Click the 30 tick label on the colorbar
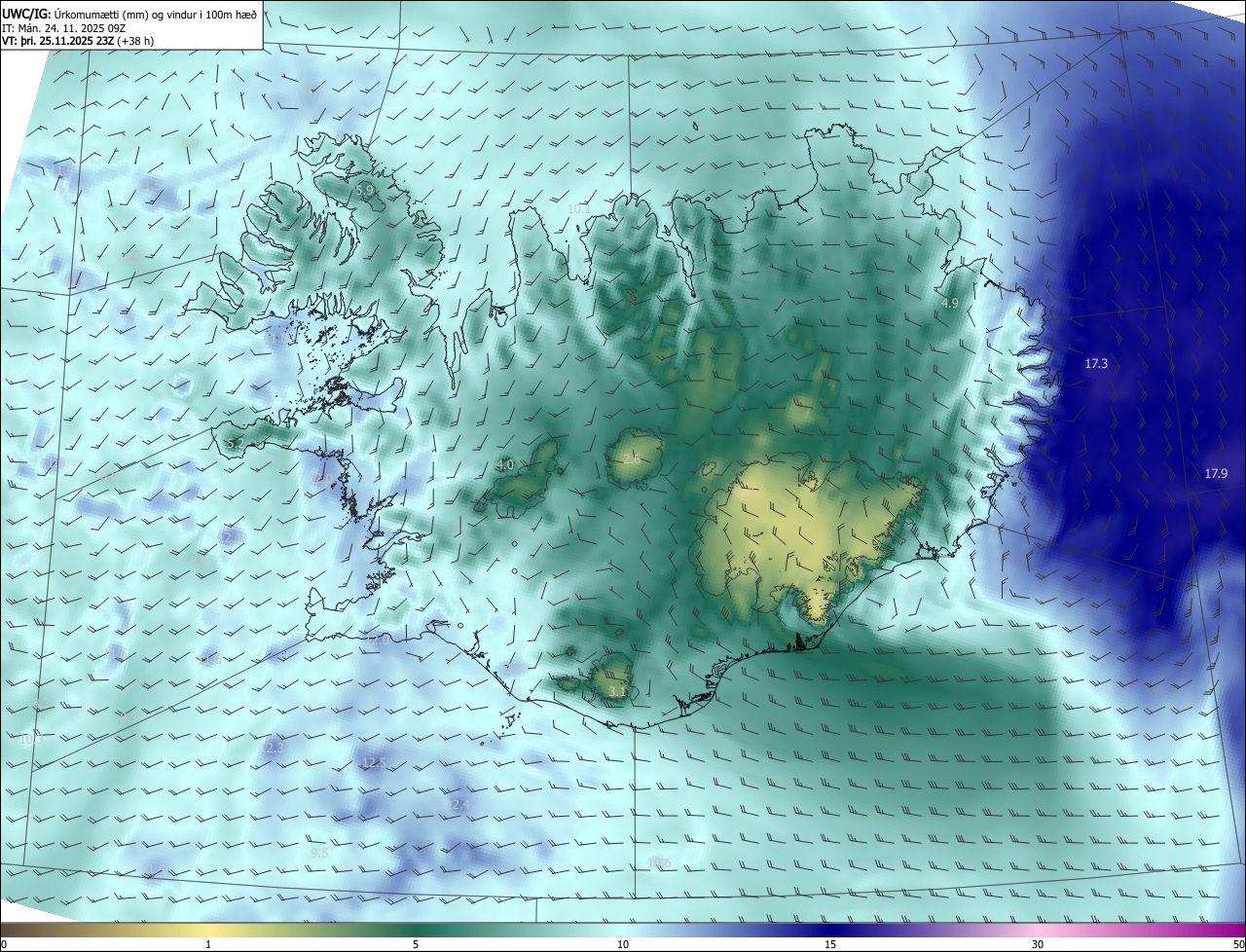This screenshot has width=1246, height=952. click(1038, 944)
